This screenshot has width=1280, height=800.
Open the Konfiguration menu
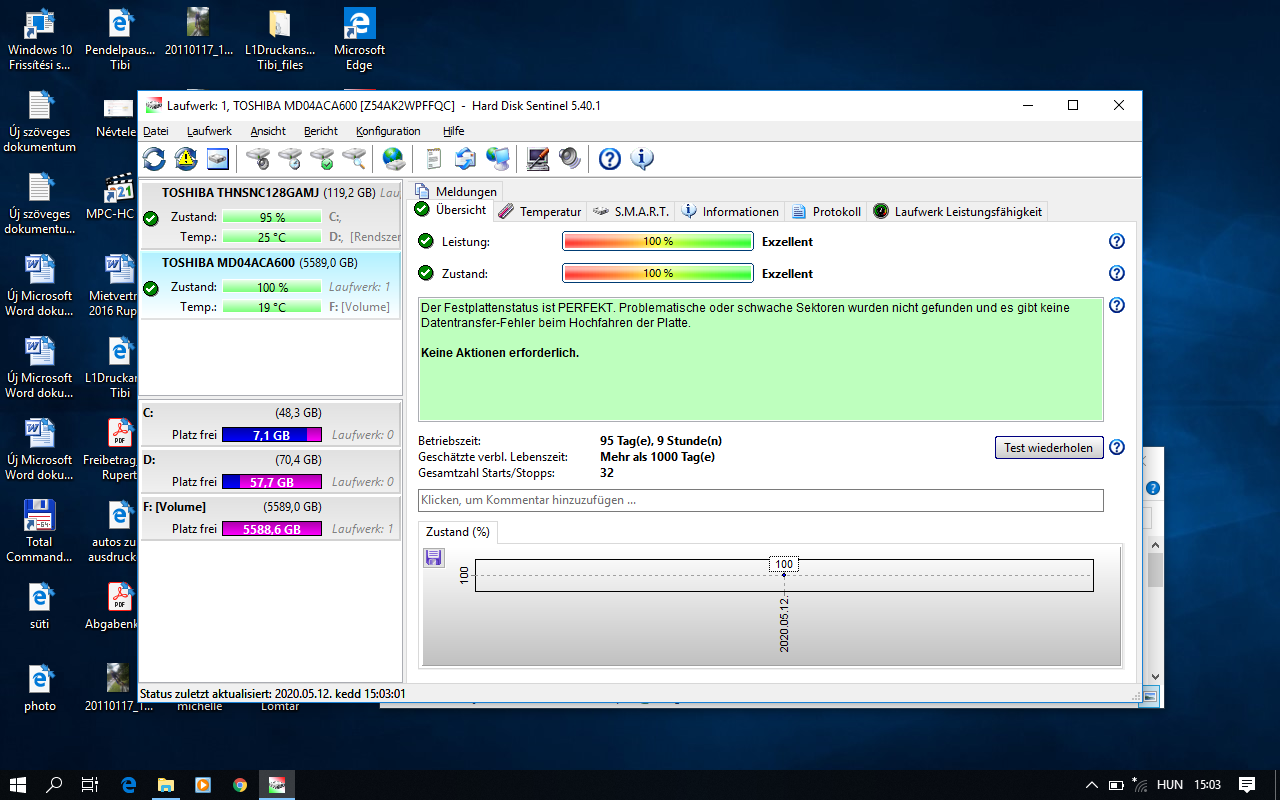click(x=388, y=131)
